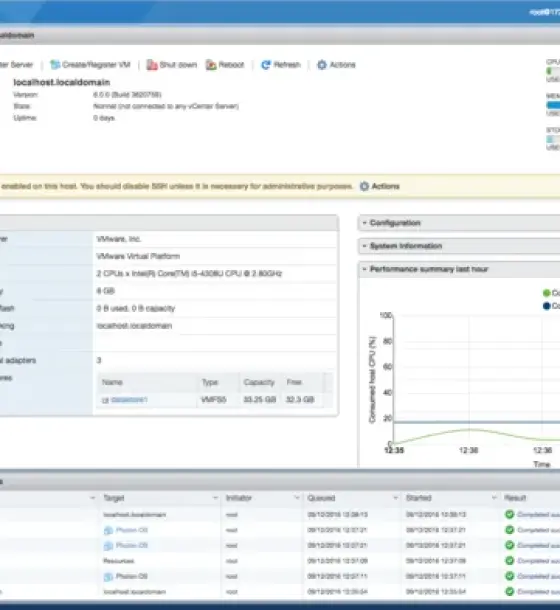Screen dimensions: 560x610
Task: Collapse the System Information panel
Action: tap(364, 246)
